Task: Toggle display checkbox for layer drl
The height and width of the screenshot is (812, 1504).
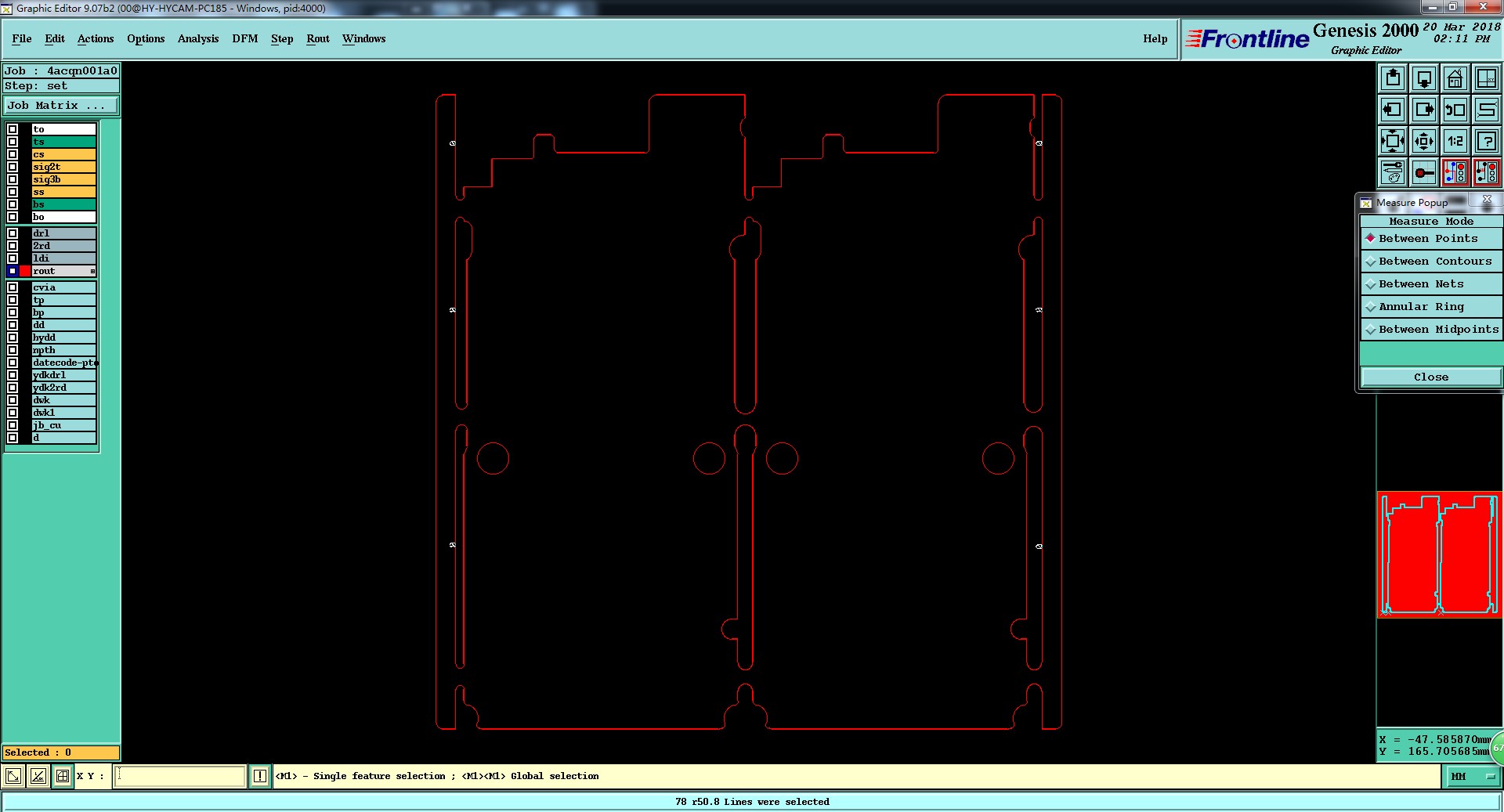Action: tap(13, 233)
